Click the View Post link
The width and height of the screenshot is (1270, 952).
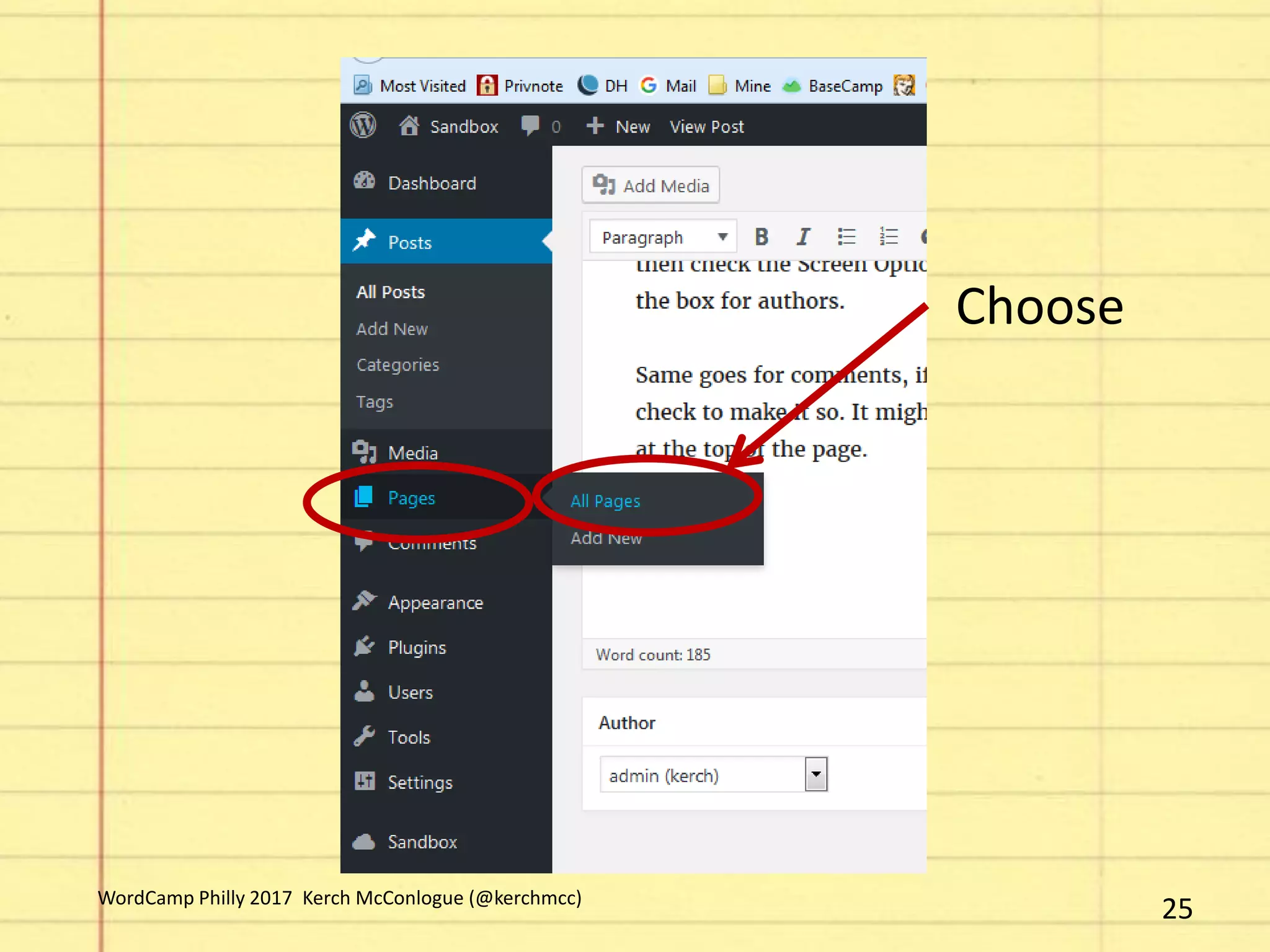tap(706, 126)
